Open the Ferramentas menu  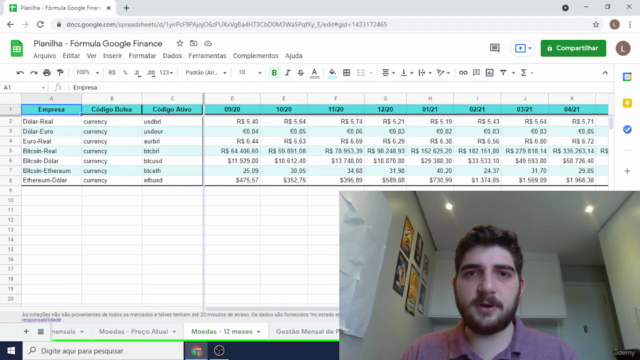(207, 56)
